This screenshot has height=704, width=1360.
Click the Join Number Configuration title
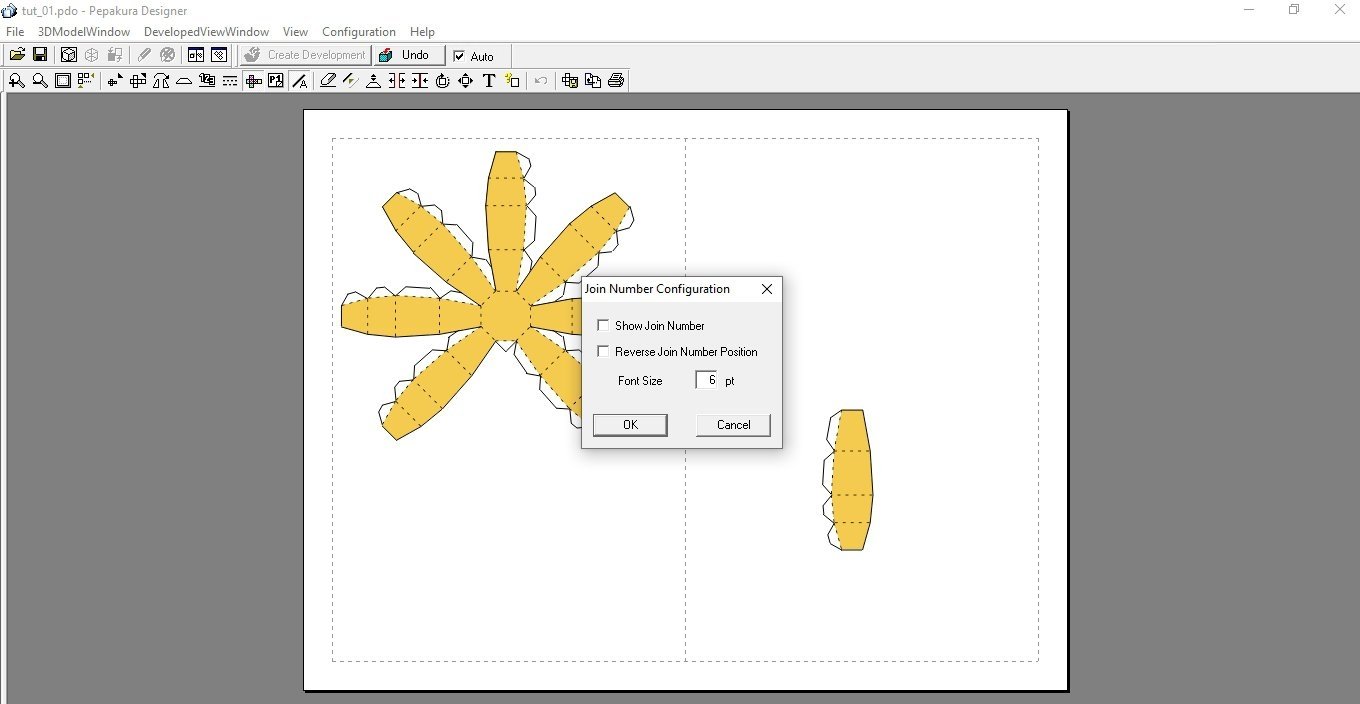pyautogui.click(x=657, y=289)
